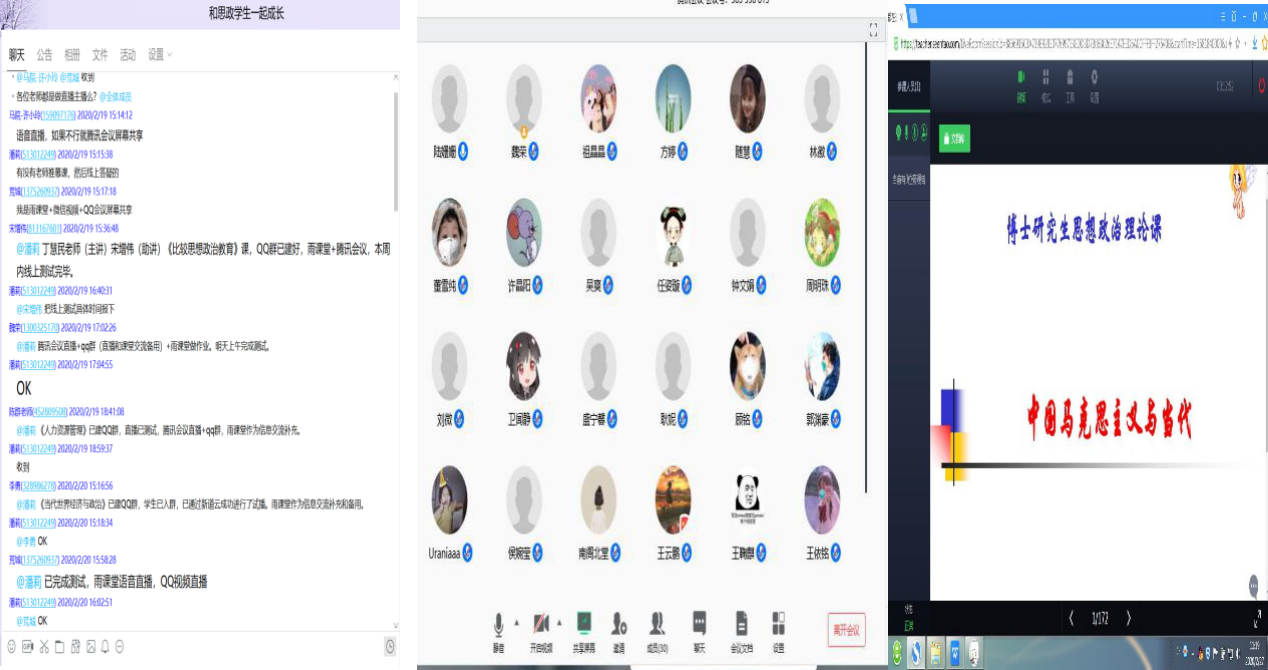Open the Invite (邀请) icon
1268x670 pixels.
tap(619, 625)
